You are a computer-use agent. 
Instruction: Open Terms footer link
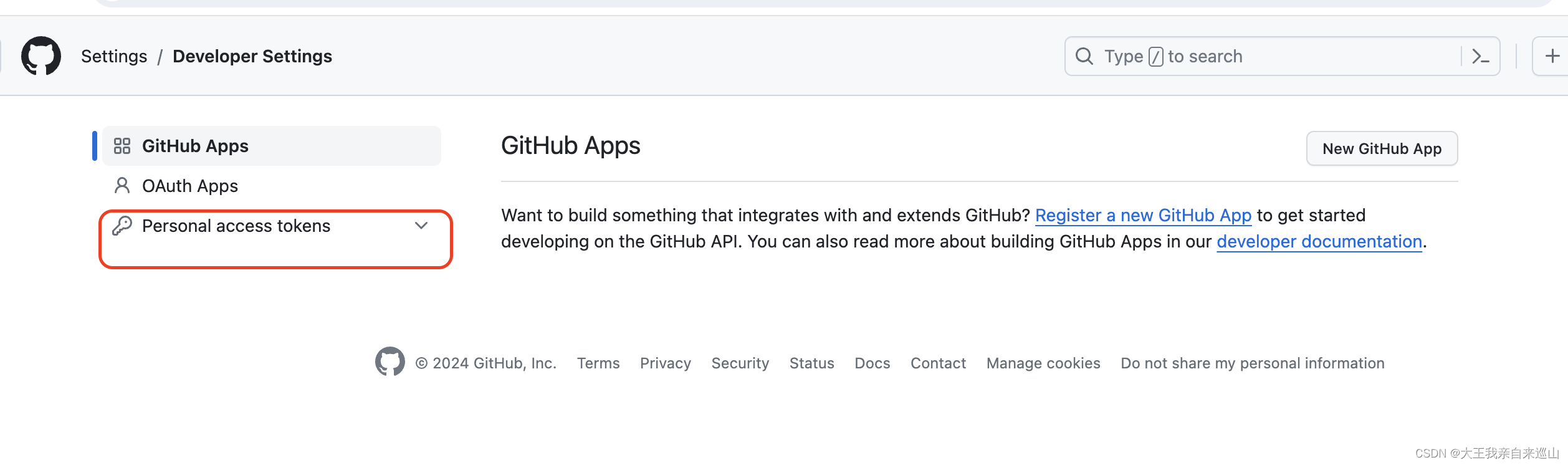tap(598, 363)
